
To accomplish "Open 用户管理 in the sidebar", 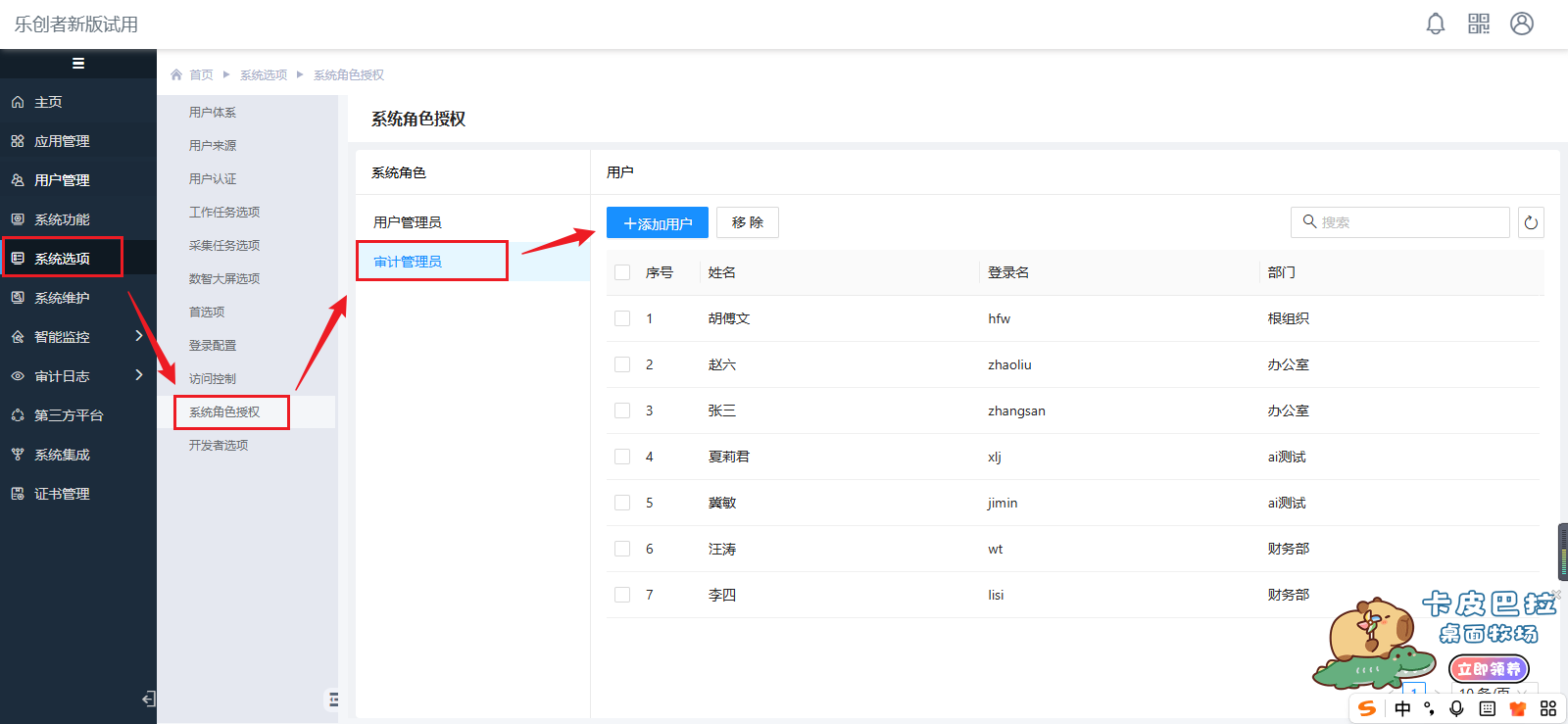I will click(x=62, y=180).
